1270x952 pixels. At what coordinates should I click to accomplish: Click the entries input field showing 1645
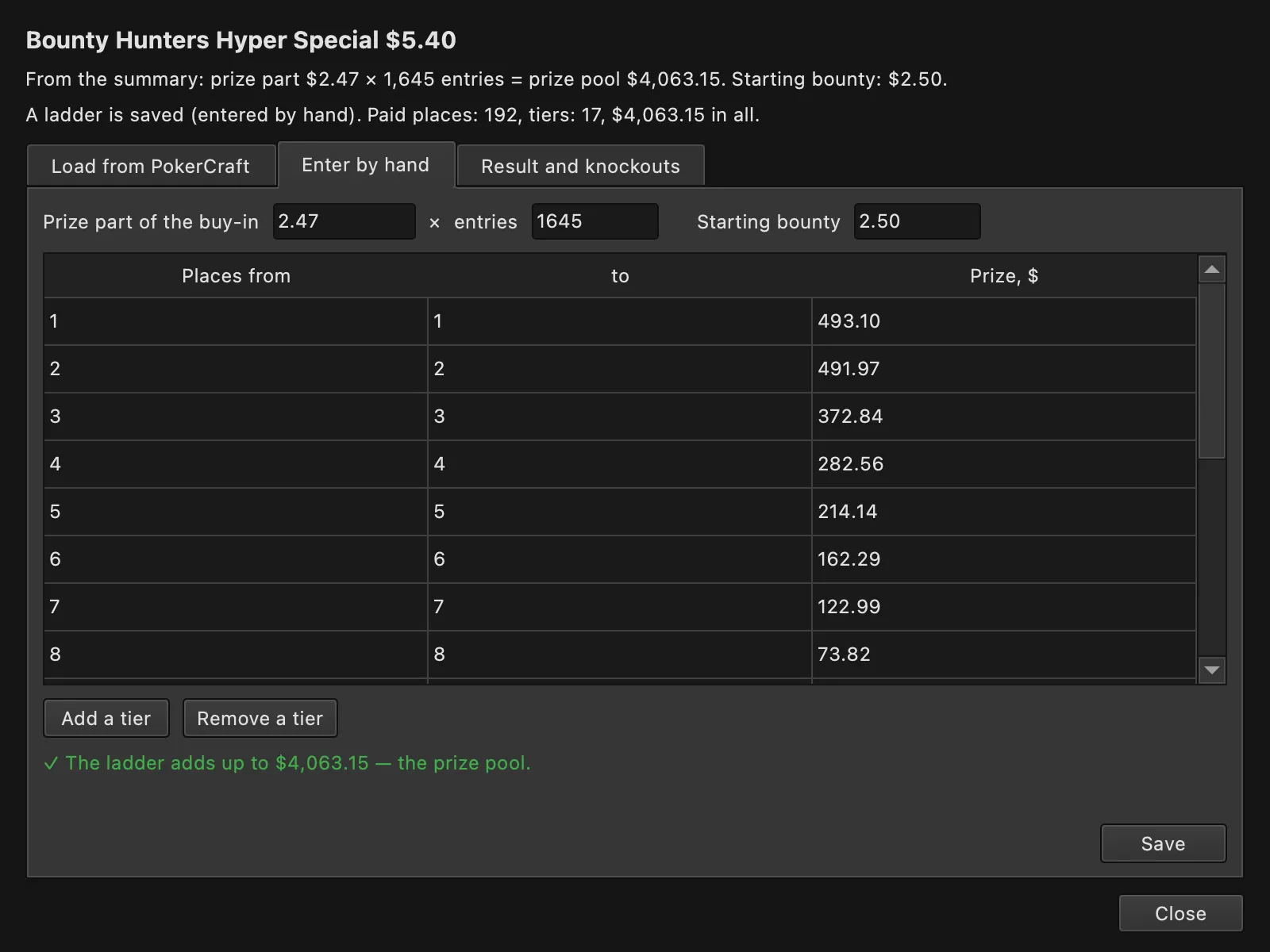(x=595, y=221)
